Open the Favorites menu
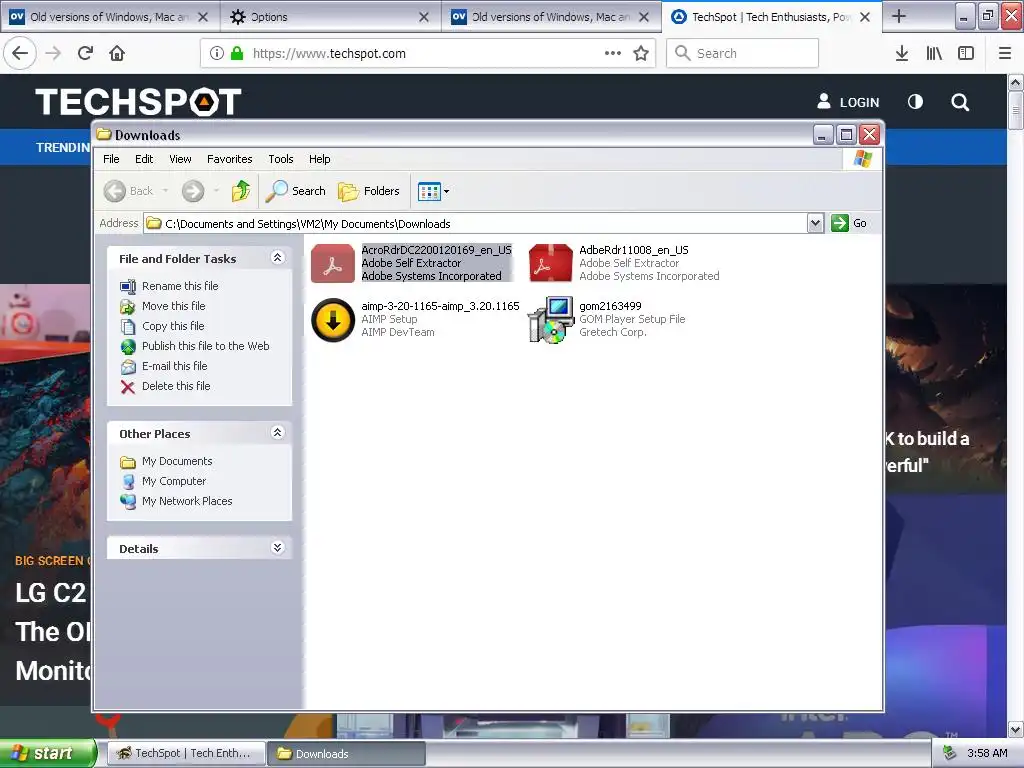 229,159
